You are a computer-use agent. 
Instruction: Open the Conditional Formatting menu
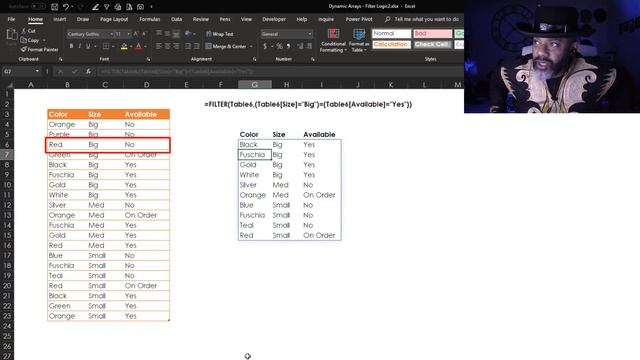click(333, 40)
